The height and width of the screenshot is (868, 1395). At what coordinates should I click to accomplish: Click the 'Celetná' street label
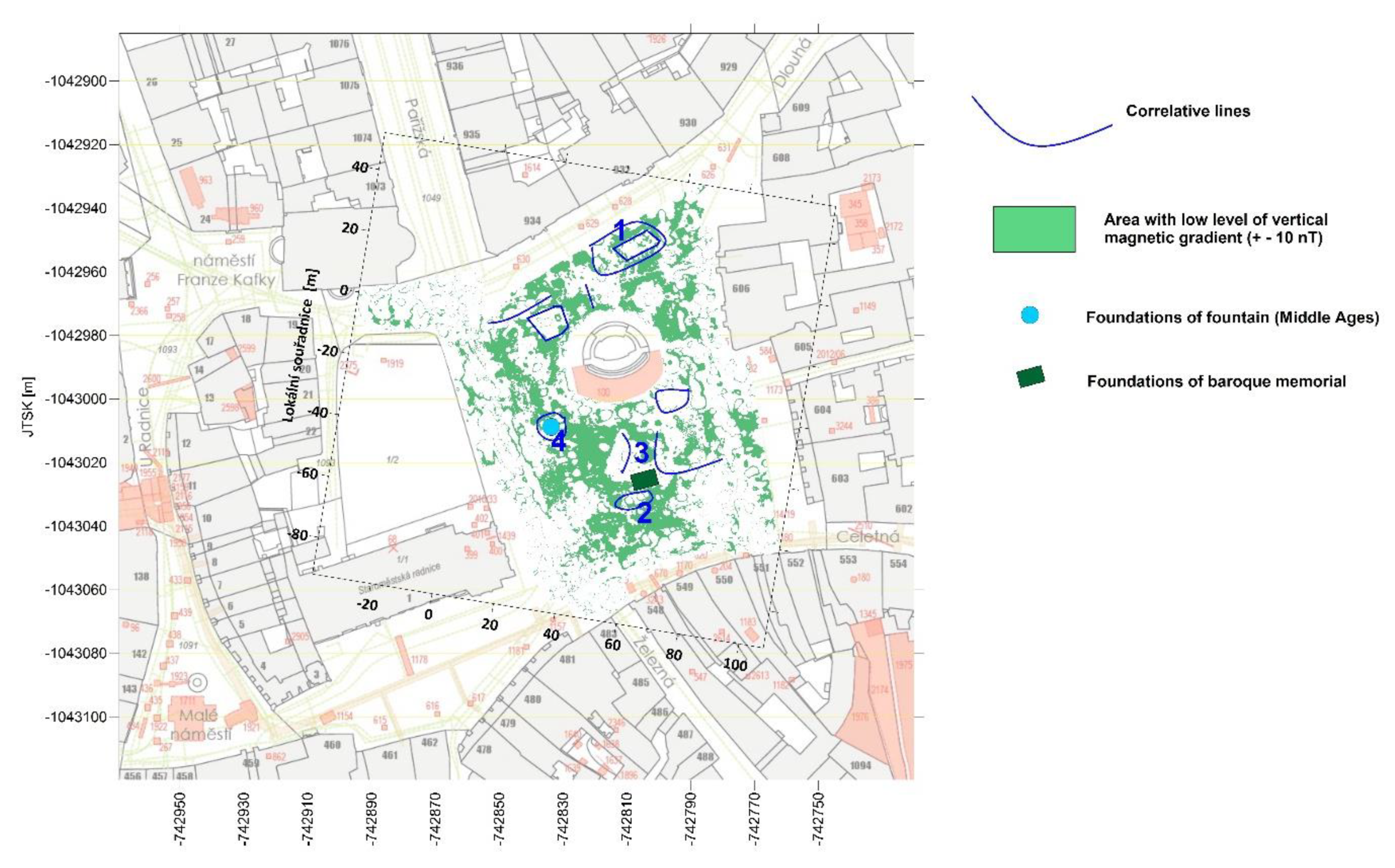click(x=867, y=537)
